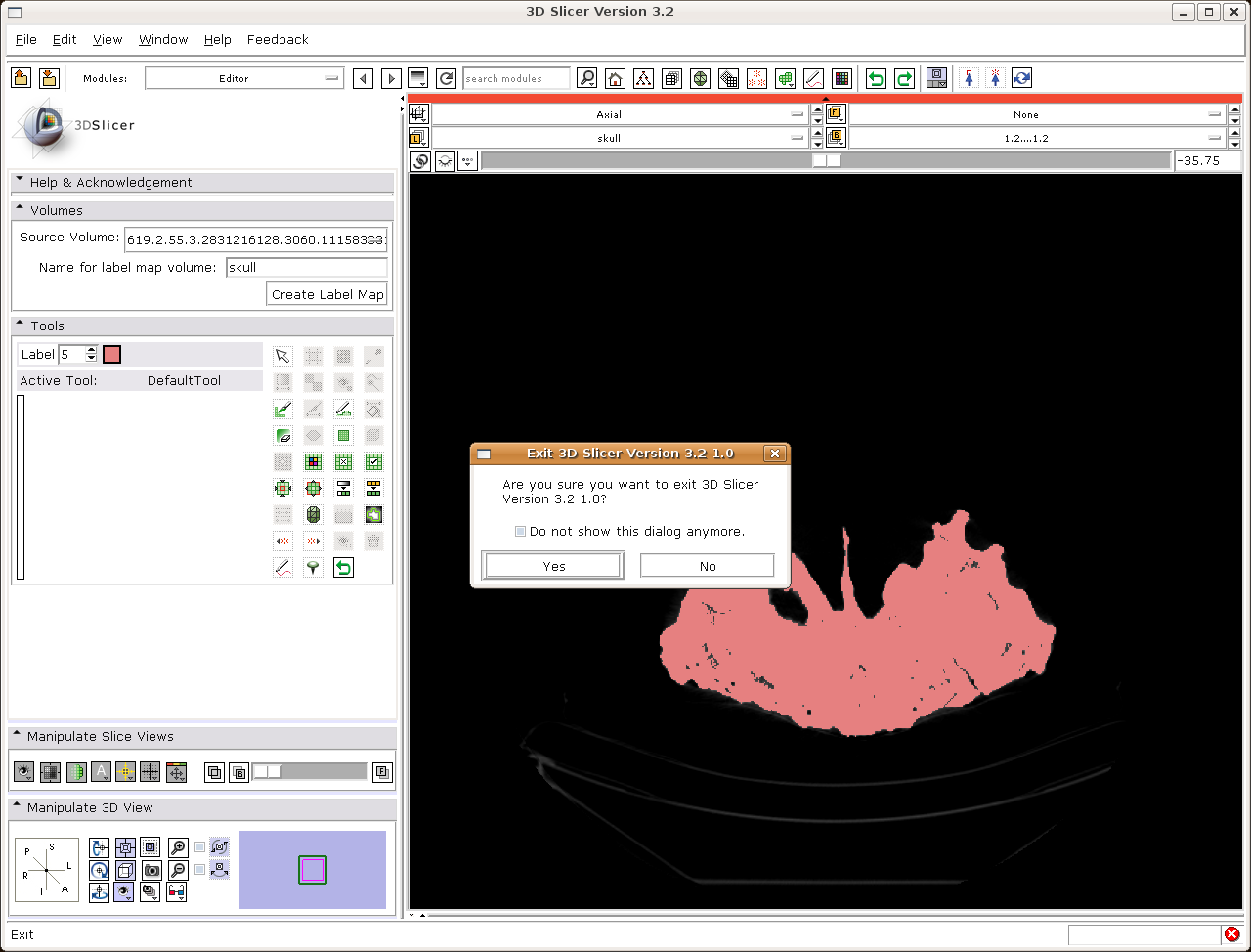
Task: Click the foreground/background fade slider
Action: [309, 772]
